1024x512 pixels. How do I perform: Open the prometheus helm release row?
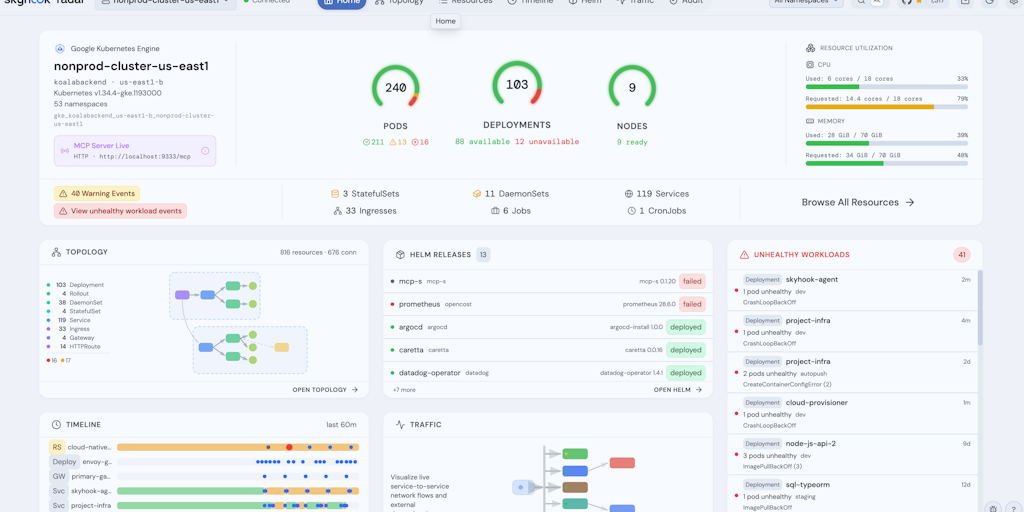click(x=547, y=304)
